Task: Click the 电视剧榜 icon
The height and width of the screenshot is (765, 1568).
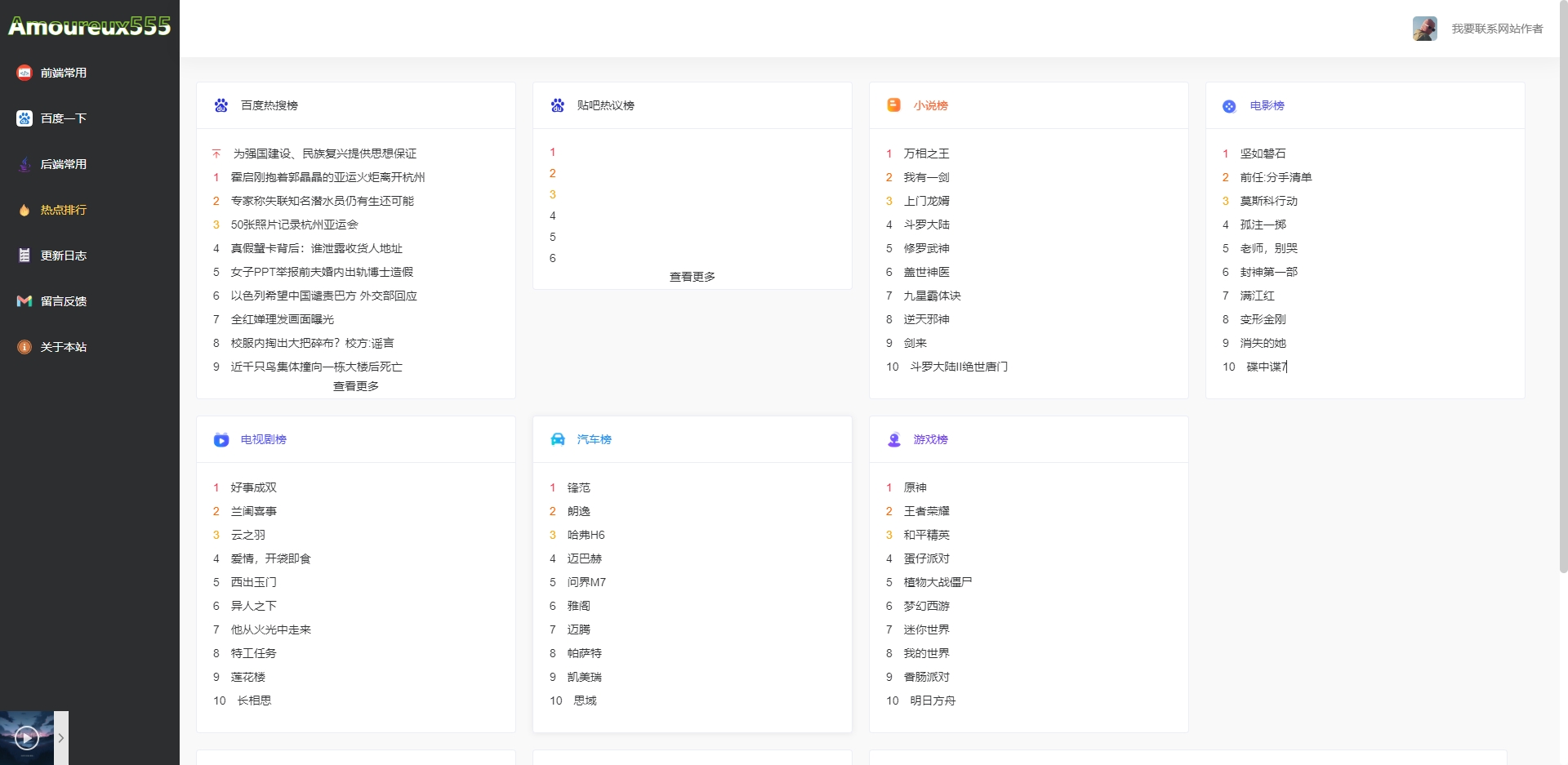Action: point(221,440)
